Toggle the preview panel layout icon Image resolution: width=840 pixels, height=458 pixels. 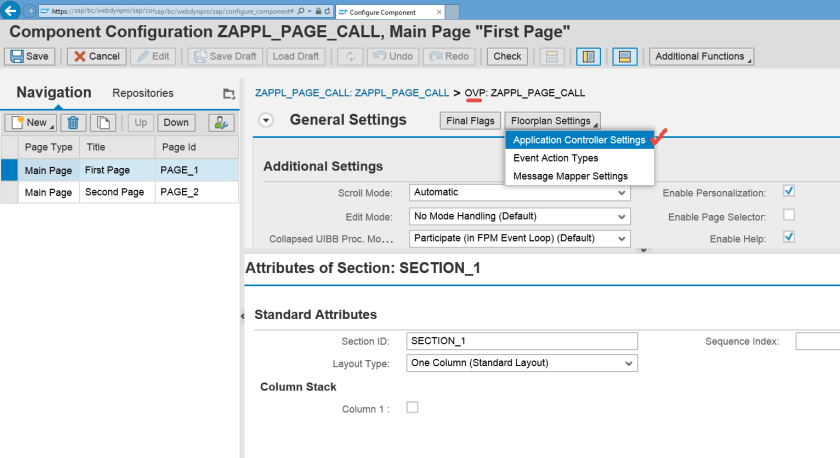(625, 56)
